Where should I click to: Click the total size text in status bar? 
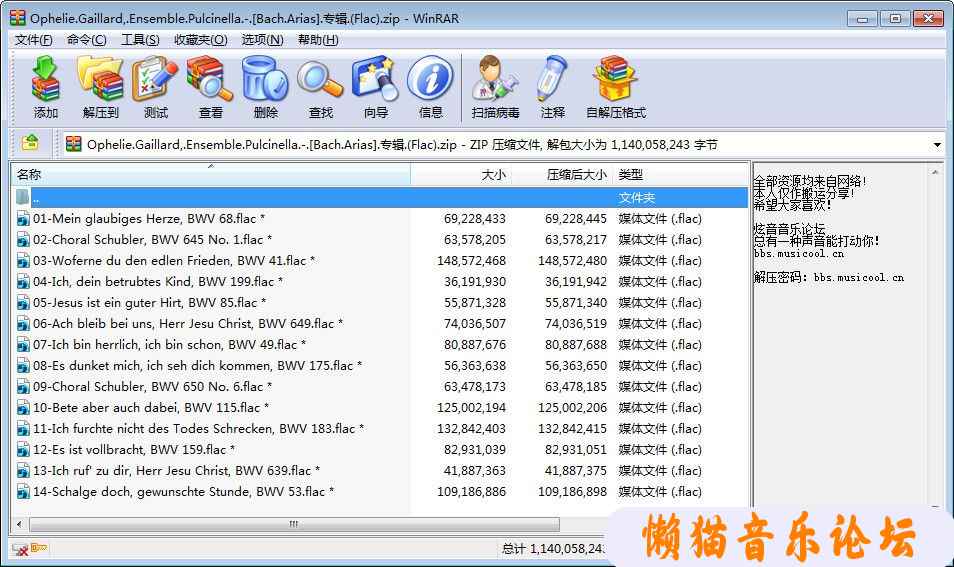pyautogui.click(x=552, y=549)
